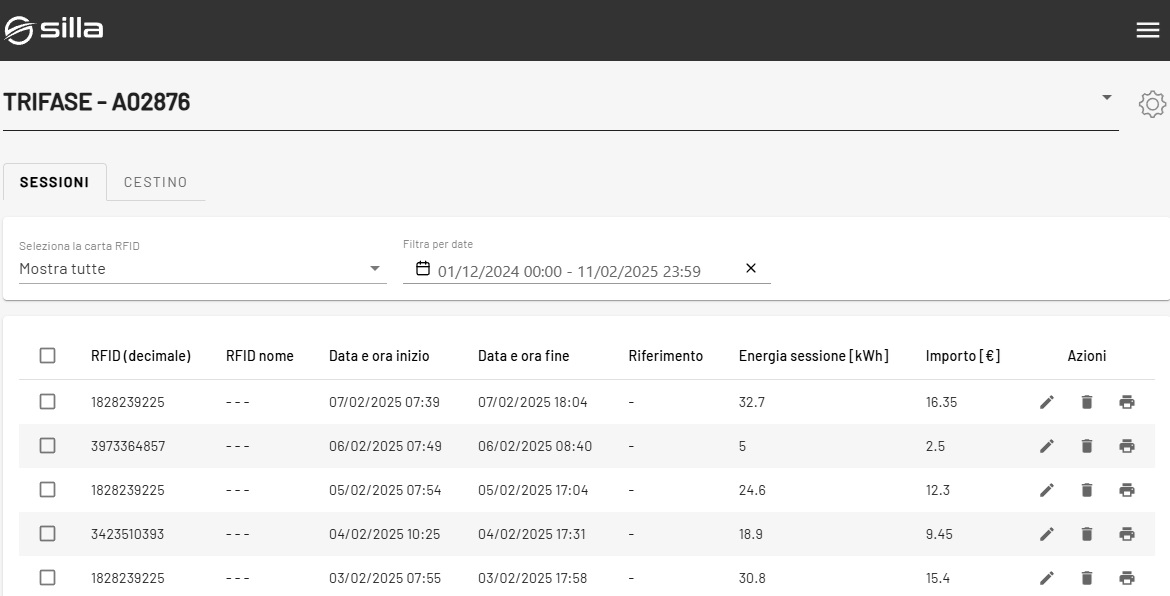Click energy value '18.9'
The width and height of the screenshot is (1170, 596).
click(751, 534)
